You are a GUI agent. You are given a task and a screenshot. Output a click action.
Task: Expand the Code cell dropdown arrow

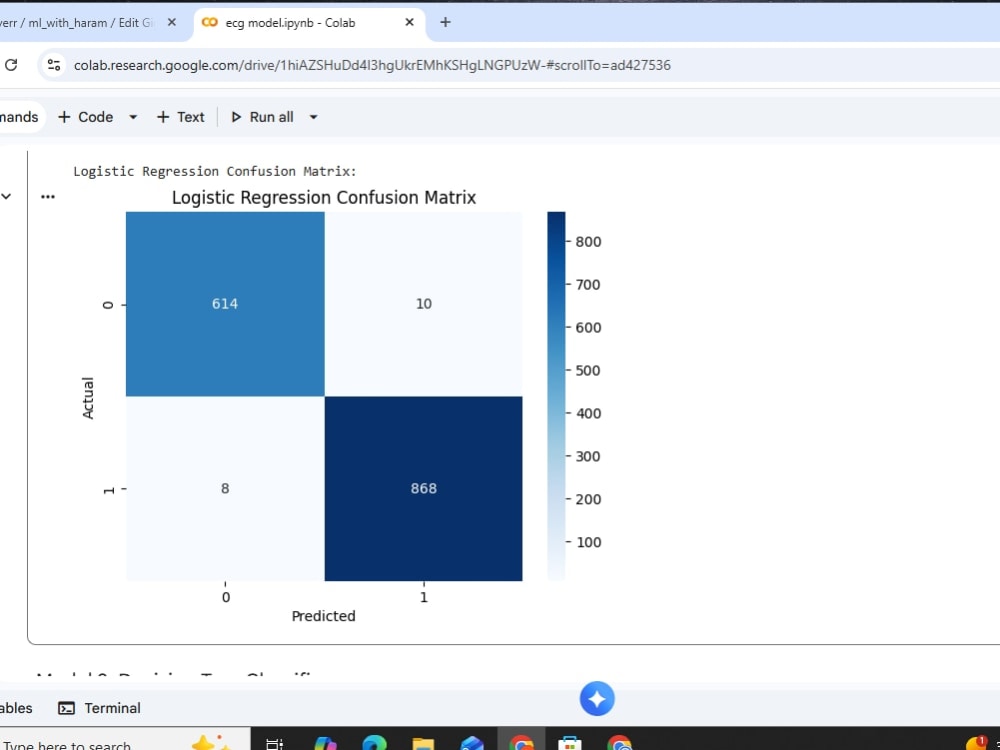point(133,117)
